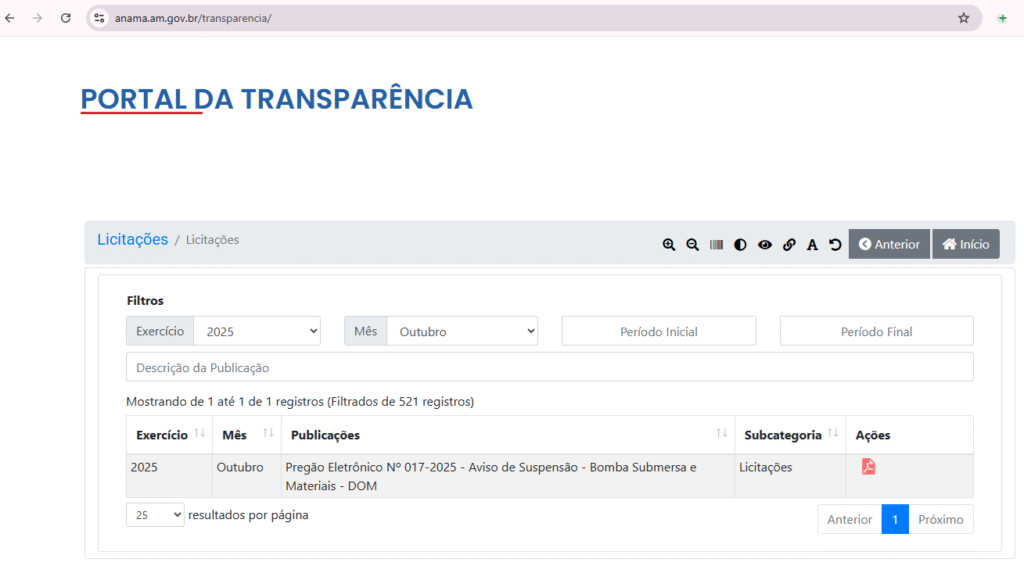Click the Descrição da Publicação search field
The height and width of the screenshot is (566, 1024).
[x=549, y=367]
